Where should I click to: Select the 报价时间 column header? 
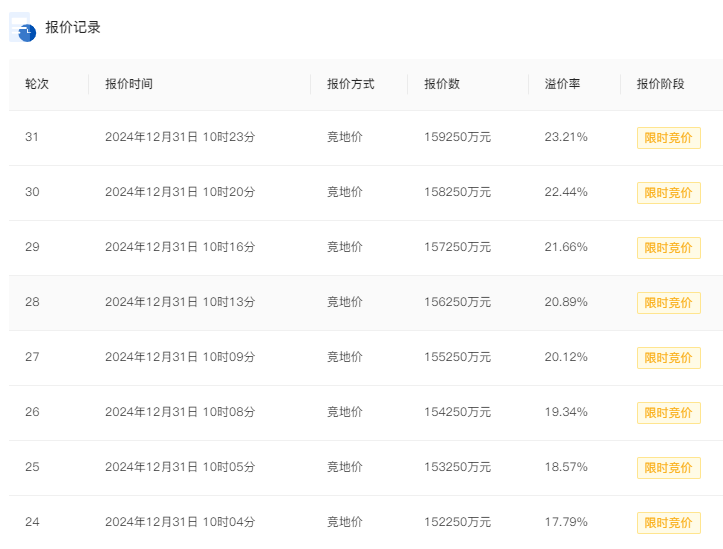click(x=129, y=84)
